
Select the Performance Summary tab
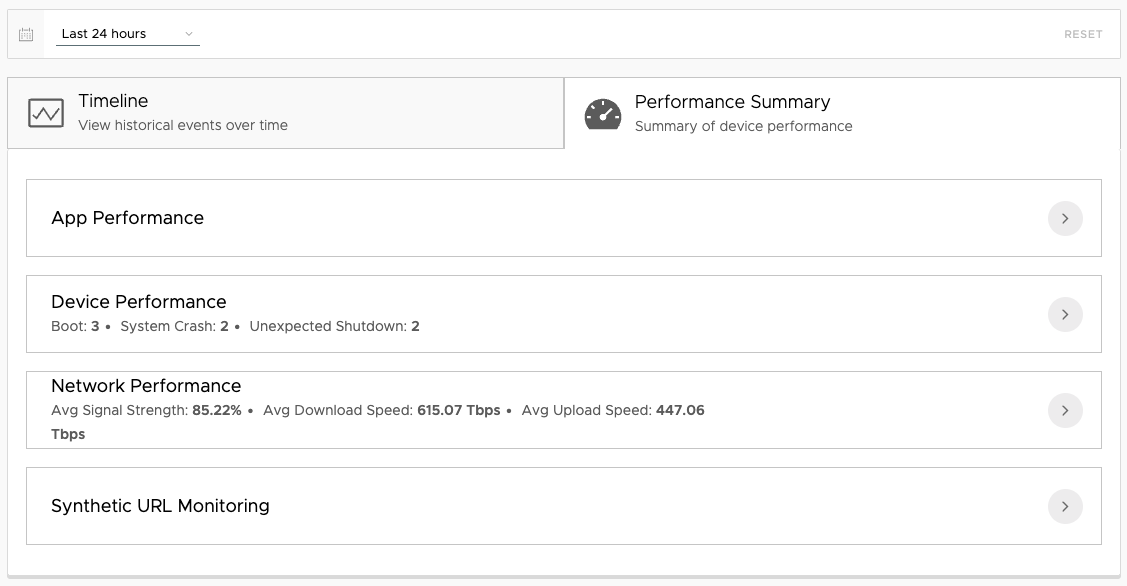click(x=743, y=113)
